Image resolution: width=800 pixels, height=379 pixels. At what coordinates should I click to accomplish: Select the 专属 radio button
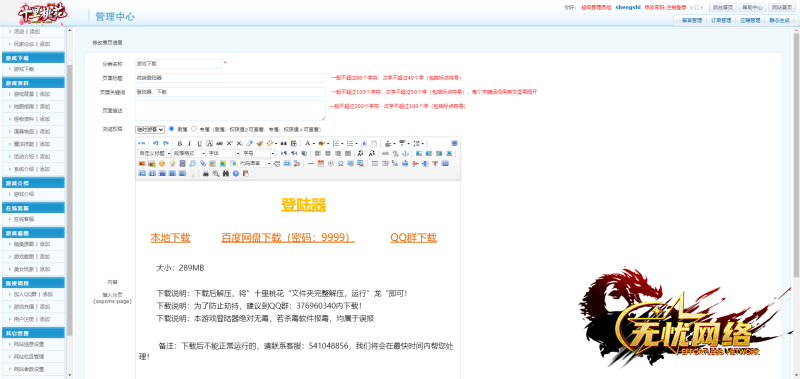point(194,129)
